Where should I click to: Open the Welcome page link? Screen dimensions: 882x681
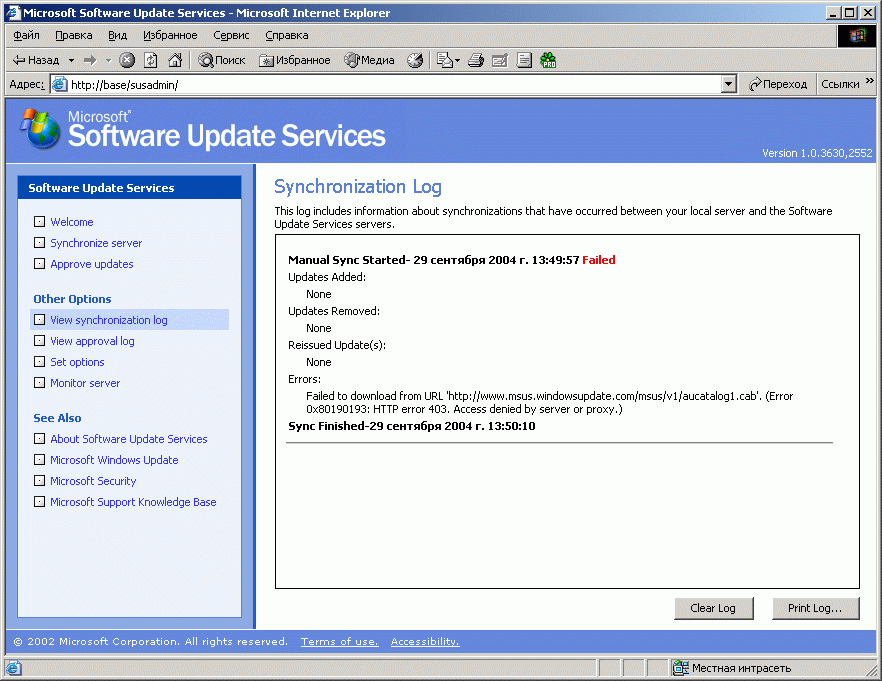click(x=71, y=222)
